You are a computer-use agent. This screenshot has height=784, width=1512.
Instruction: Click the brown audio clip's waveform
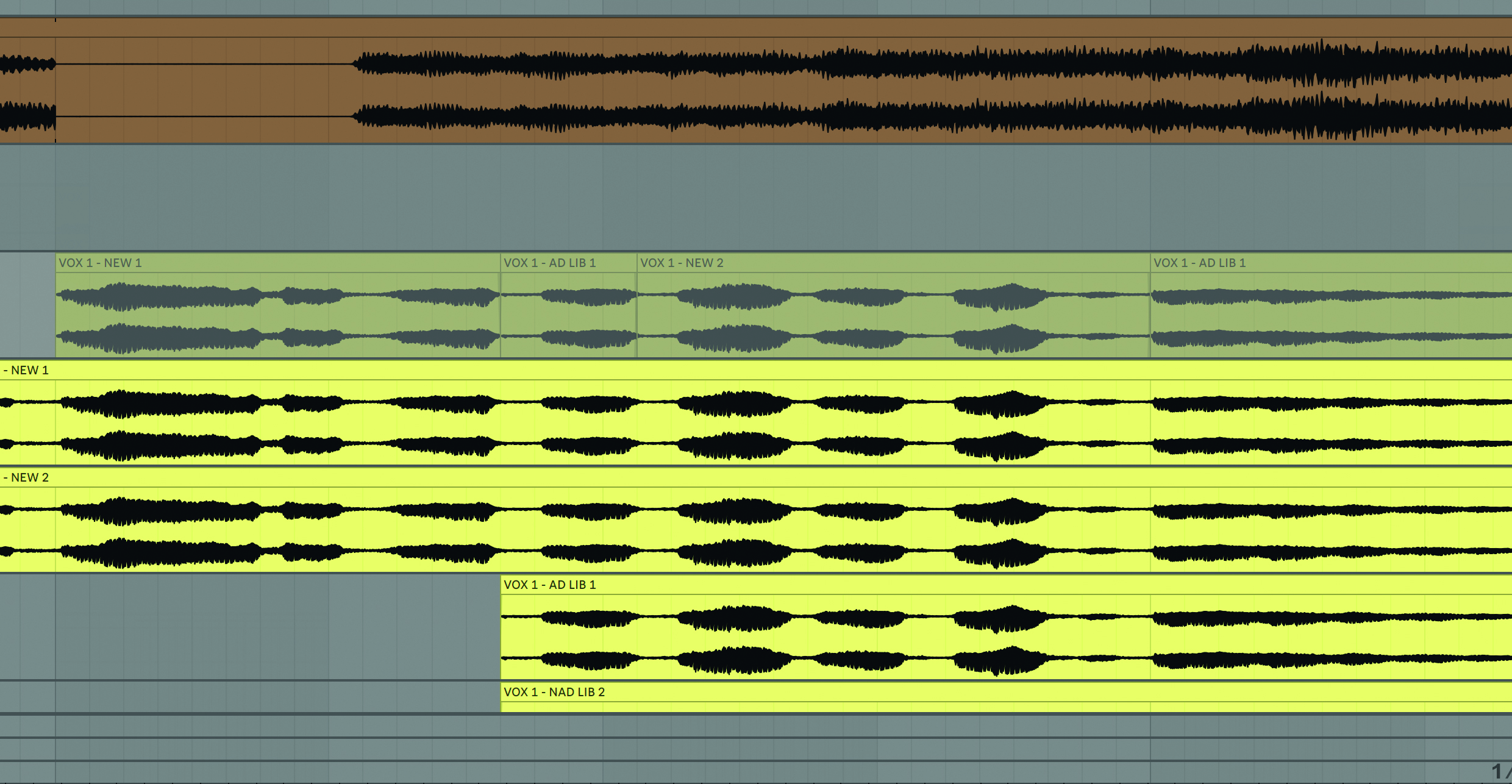click(756, 90)
